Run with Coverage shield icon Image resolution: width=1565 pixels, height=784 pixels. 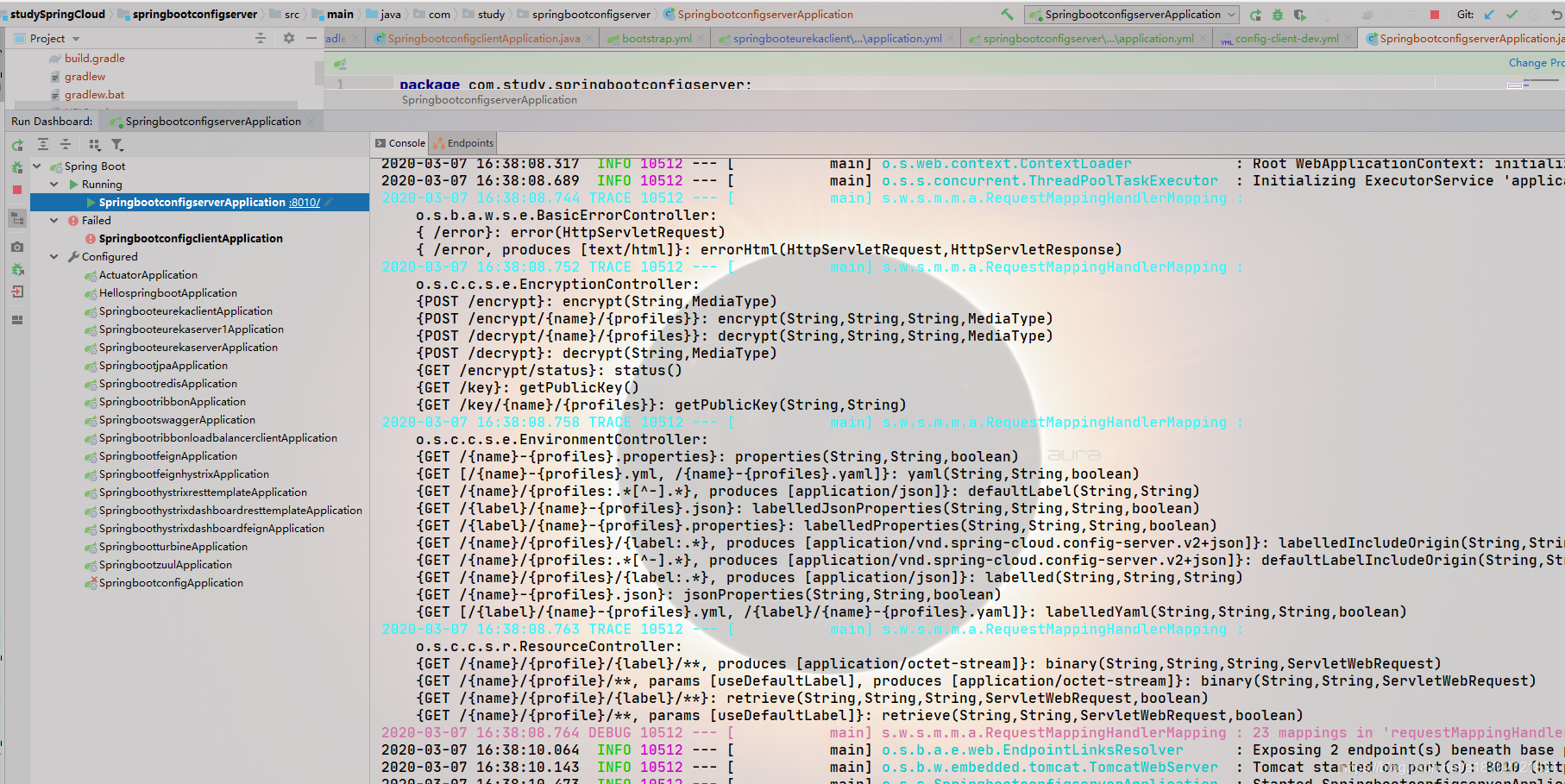(1299, 15)
